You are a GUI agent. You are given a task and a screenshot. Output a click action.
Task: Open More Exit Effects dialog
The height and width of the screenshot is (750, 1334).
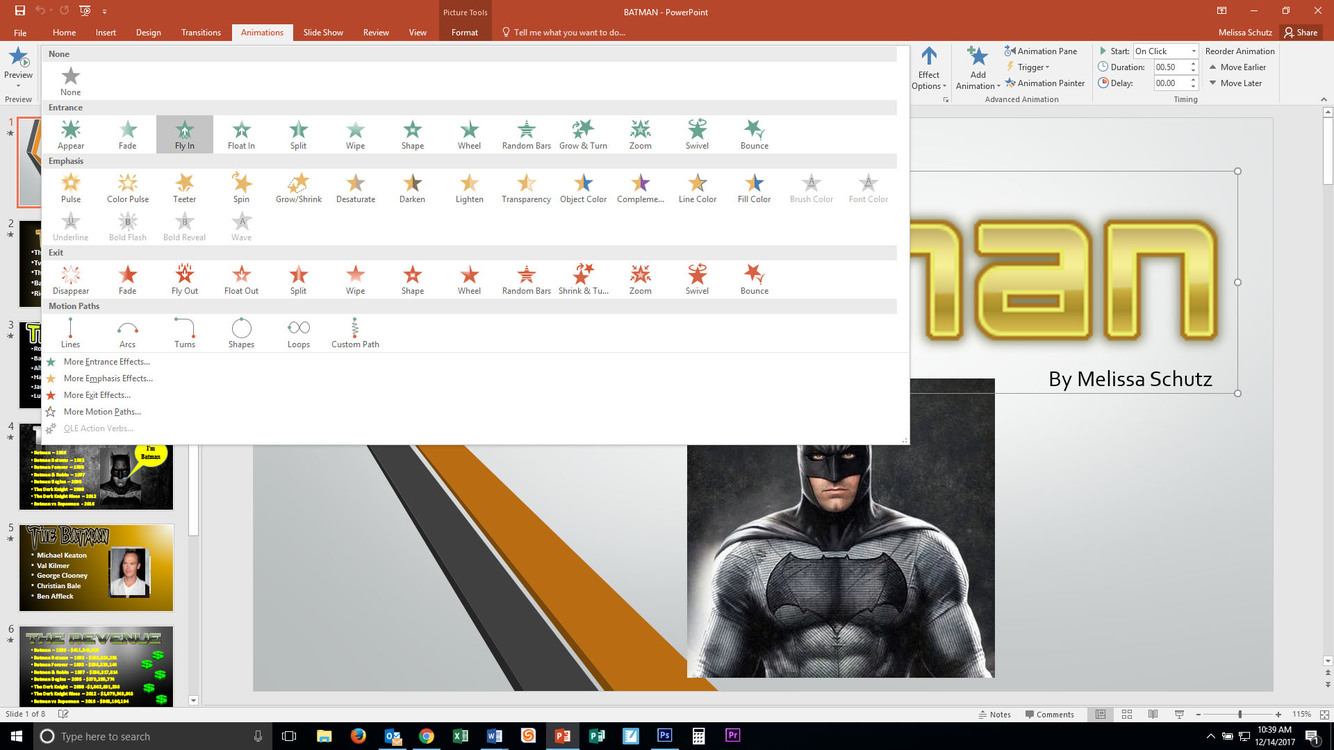pyautogui.click(x=96, y=395)
